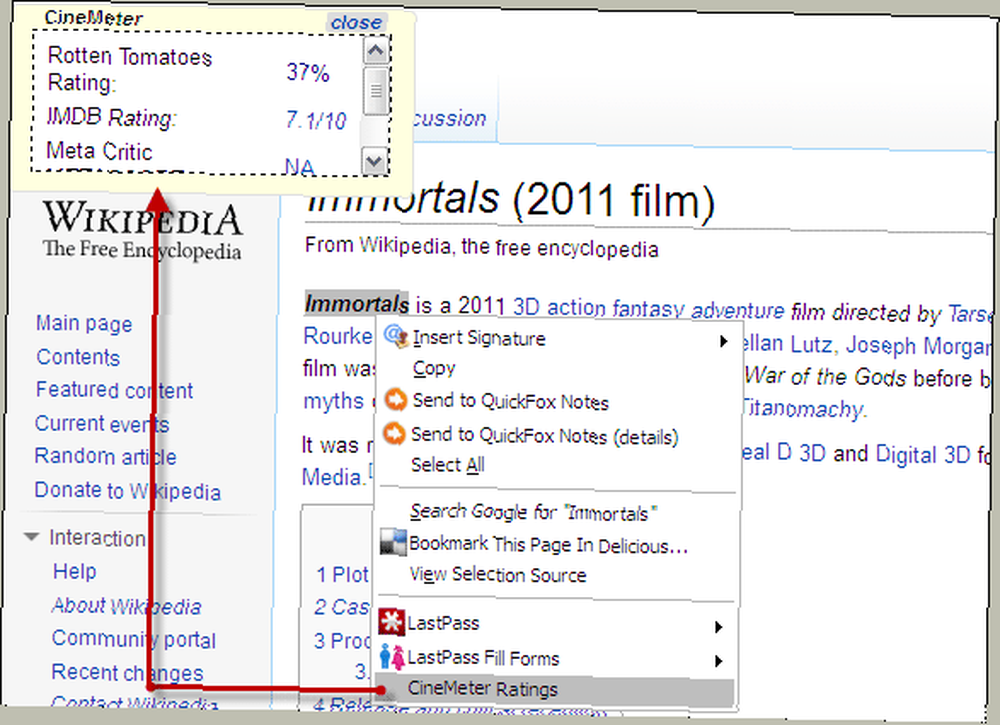Screen dimensions: 1000x725
Task: Choose the LastPass Fill Forms entry
Action: [x=483, y=657]
